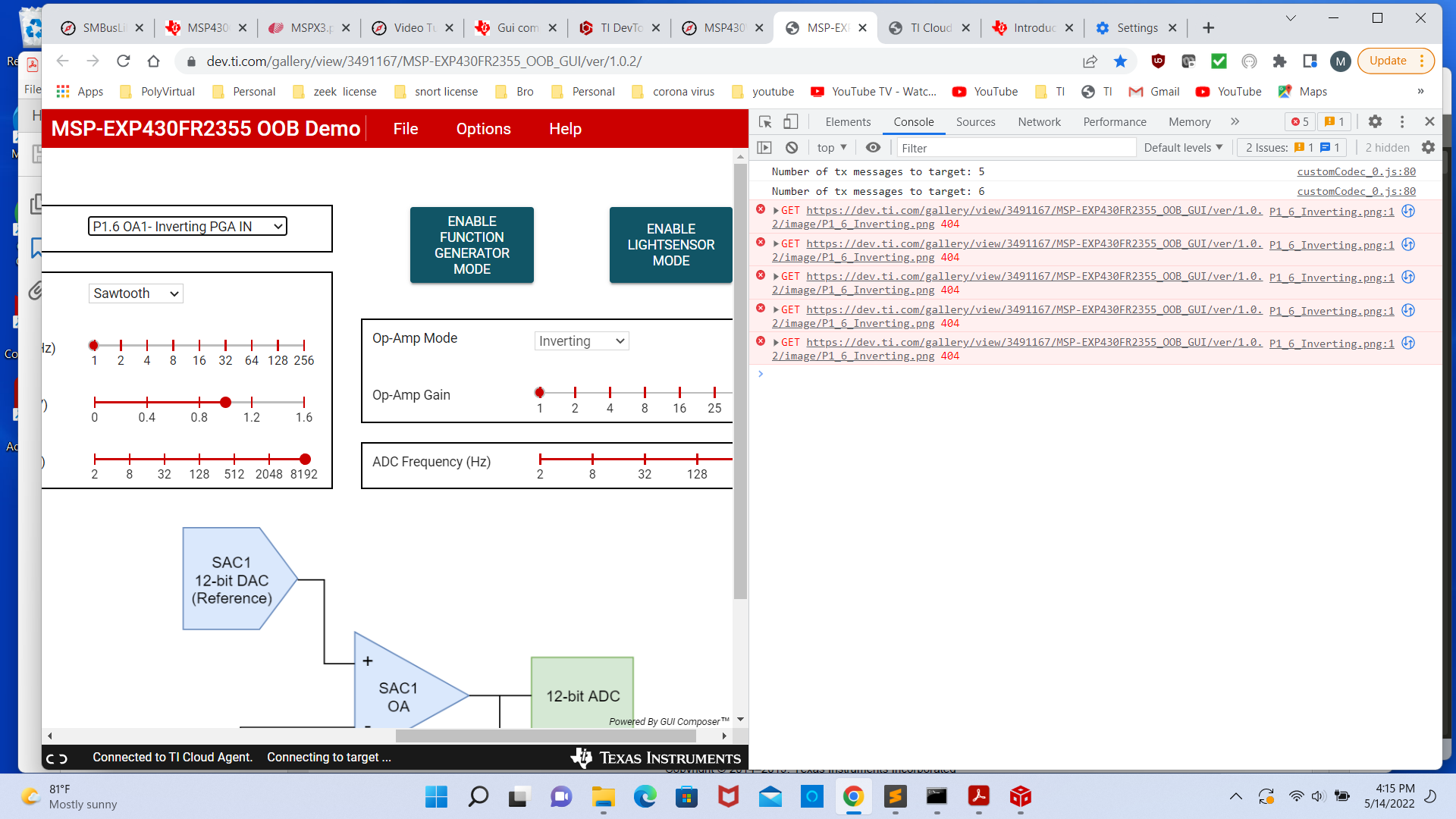Viewport: 1456px width, 819px height.
Task: Click sample rate slider handle at 8192
Action: pyautogui.click(x=305, y=459)
